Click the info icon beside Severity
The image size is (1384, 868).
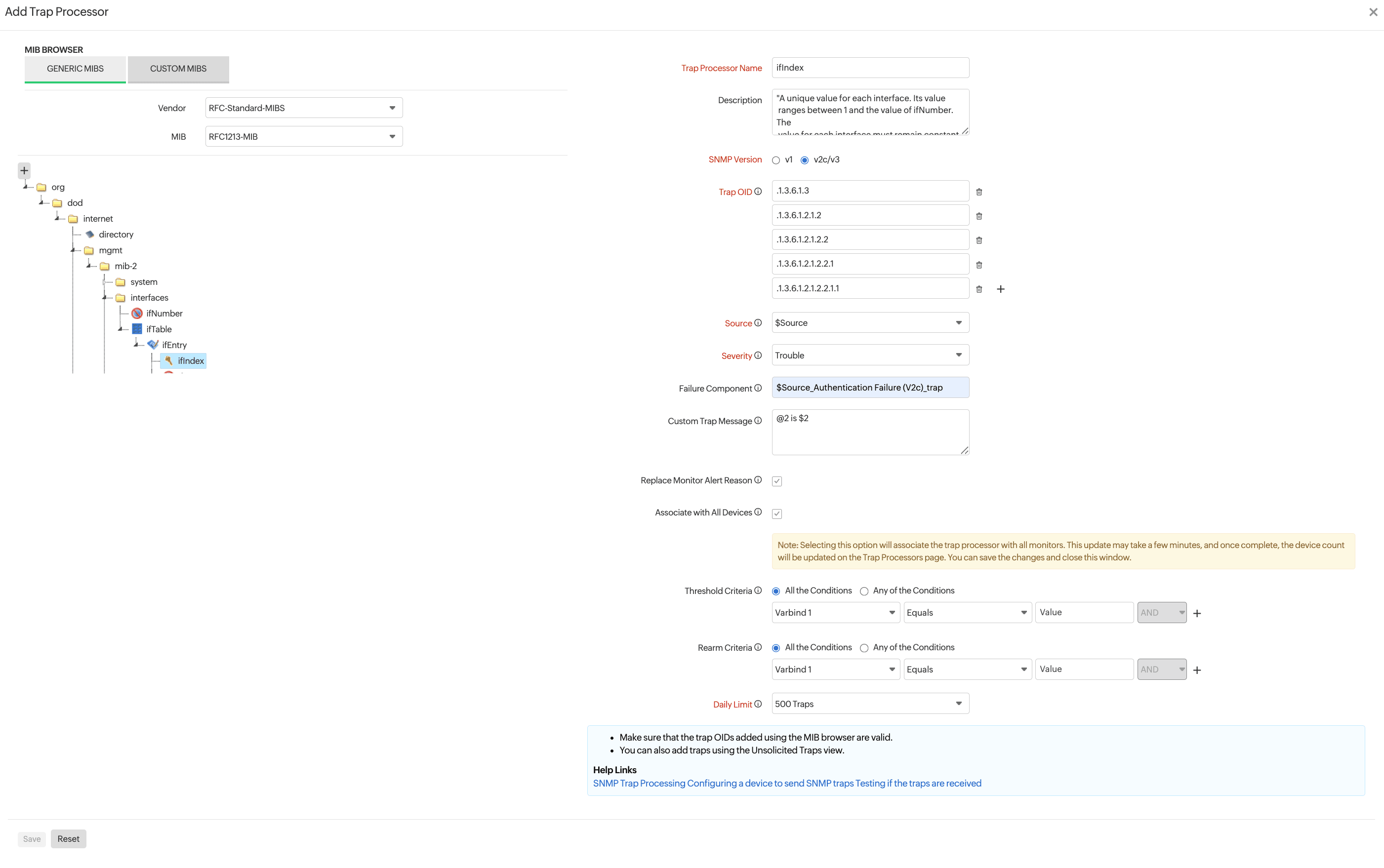758,355
